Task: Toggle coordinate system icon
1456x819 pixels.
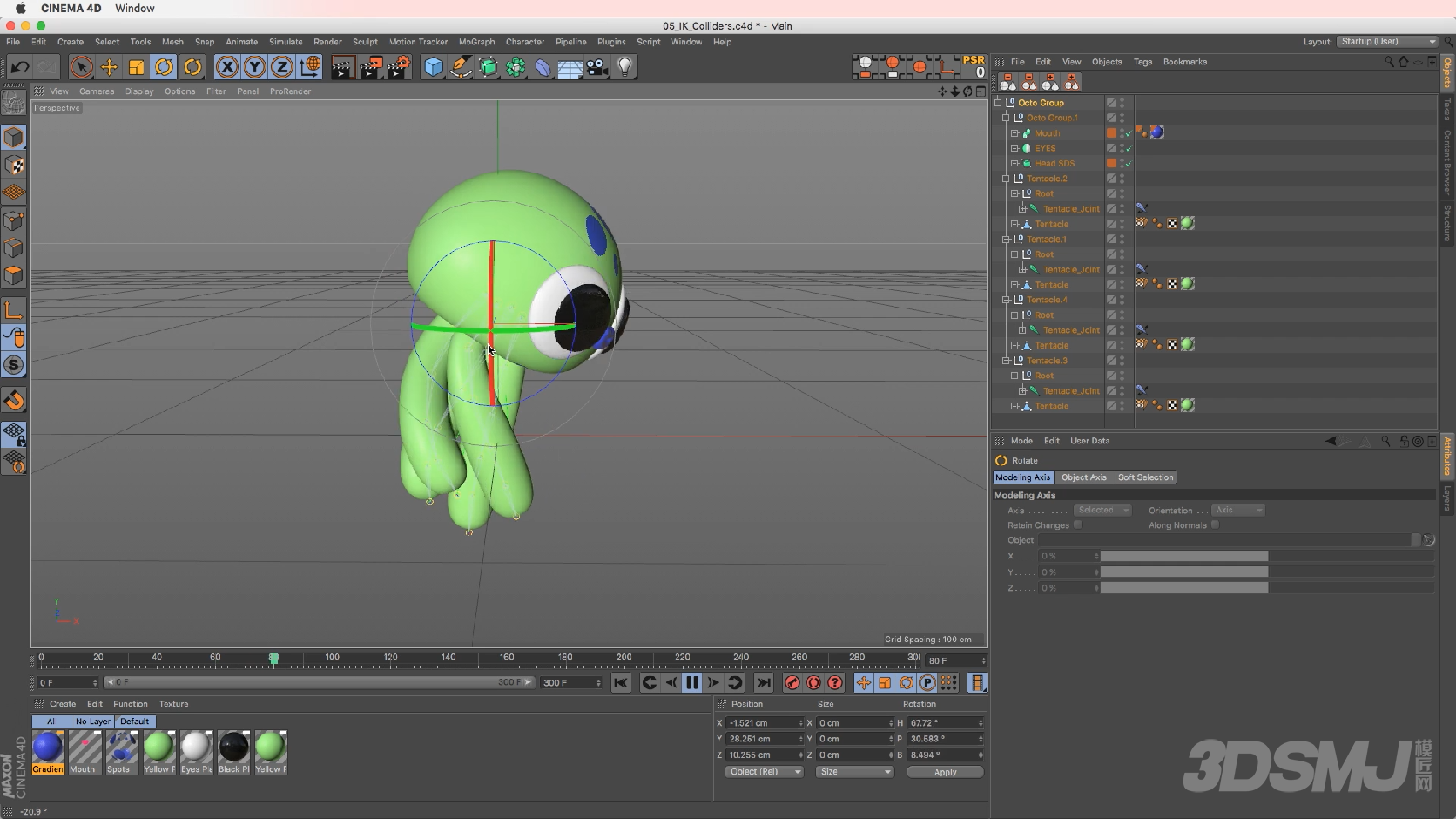Action: click(x=310, y=67)
